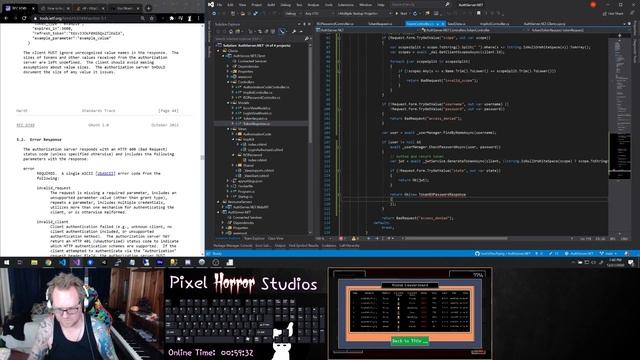Select ErrorViewModel.cs in Solution Explorer
This screenshot has width=640, height=360.
pyautogui.click(x=257, y=108)
